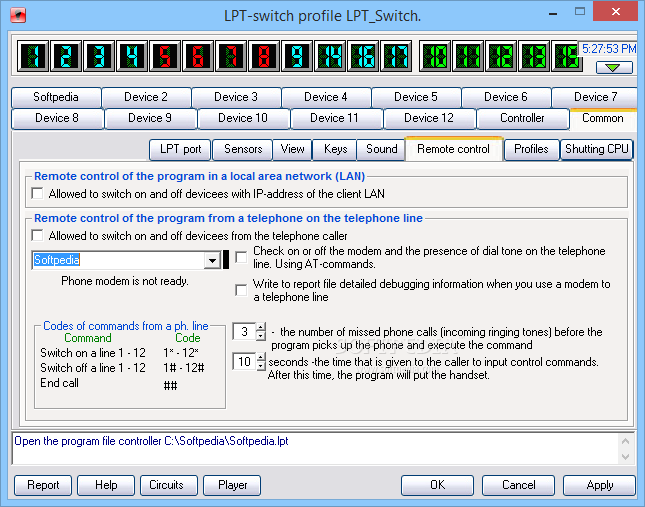The image size is (645, 507).
Task: Switch to the Sound sub-tab
Action: [x=382, y=149]
